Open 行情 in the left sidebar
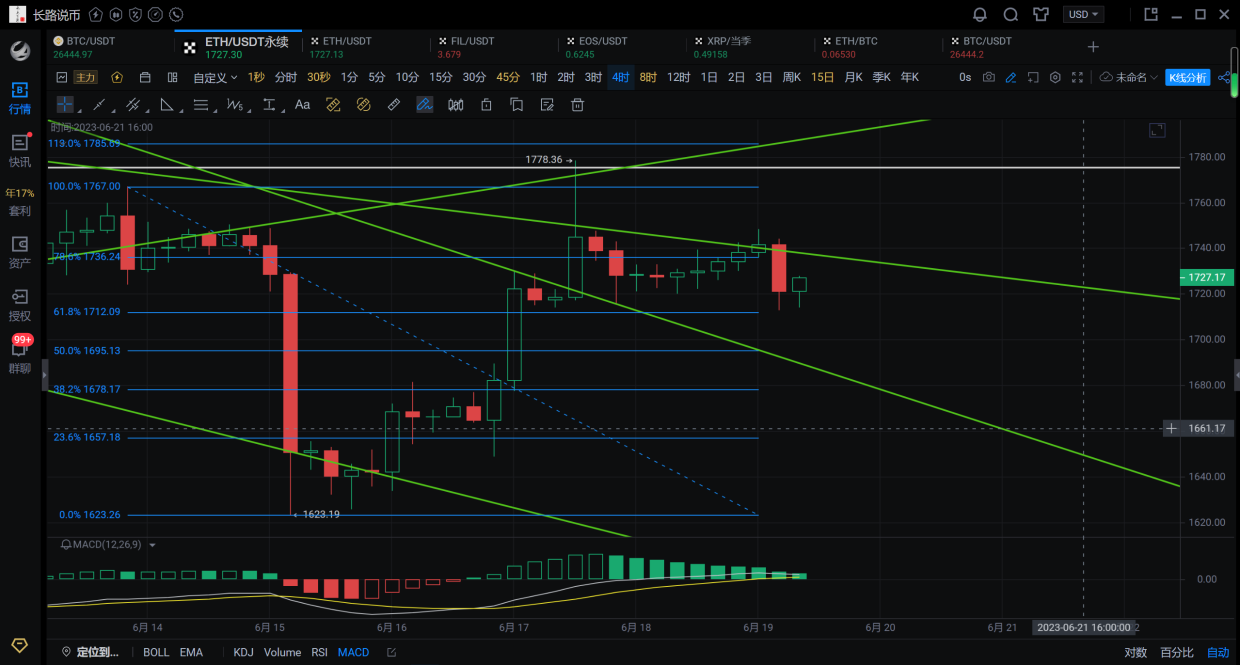The width and height of the screenshot is (1240, 665). tap(19, 98)
